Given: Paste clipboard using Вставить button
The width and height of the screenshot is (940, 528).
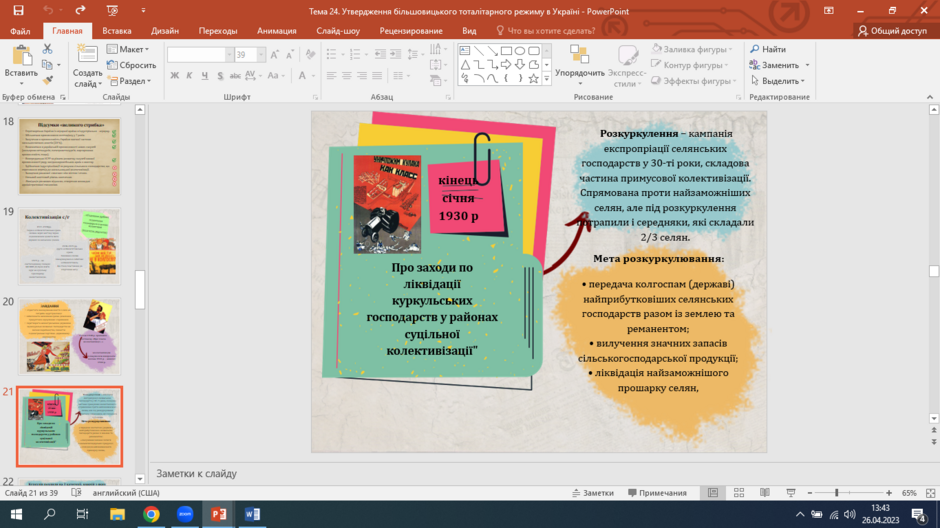Looking at the screenshot, I should pyautogui.click(x=21, y=65).
